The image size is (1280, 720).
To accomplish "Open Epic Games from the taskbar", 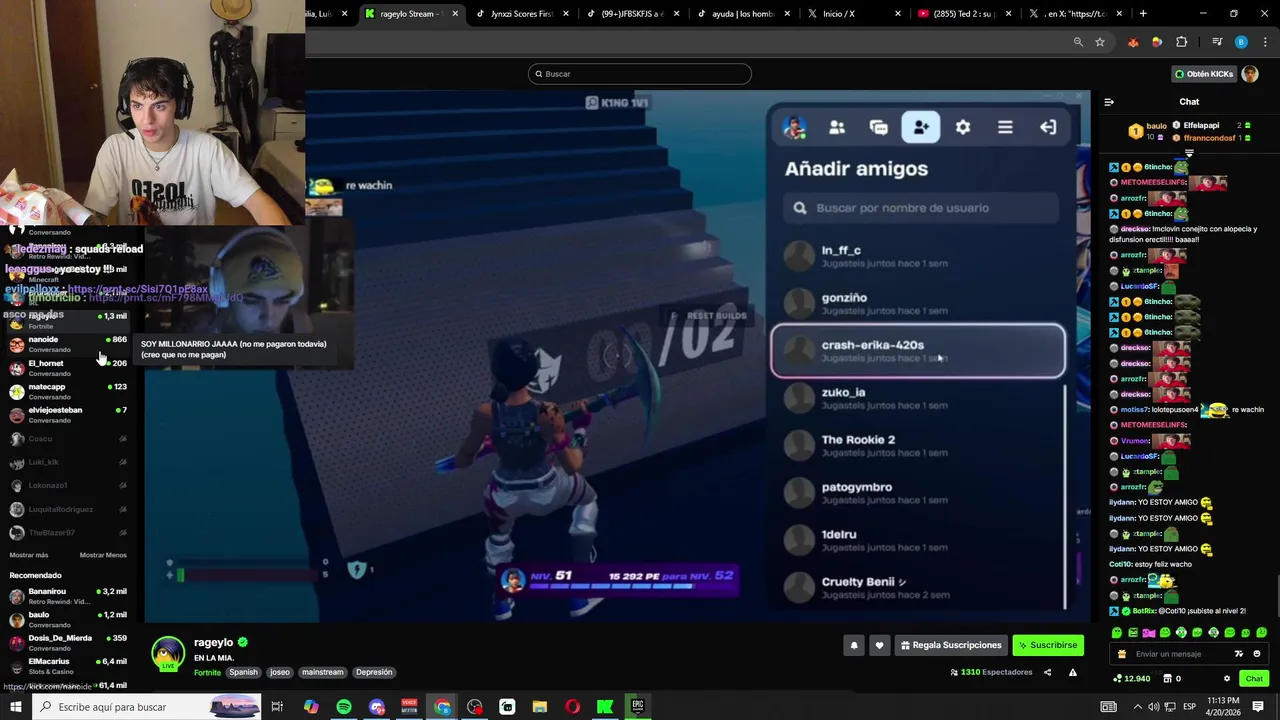I will tap(638, 707).
